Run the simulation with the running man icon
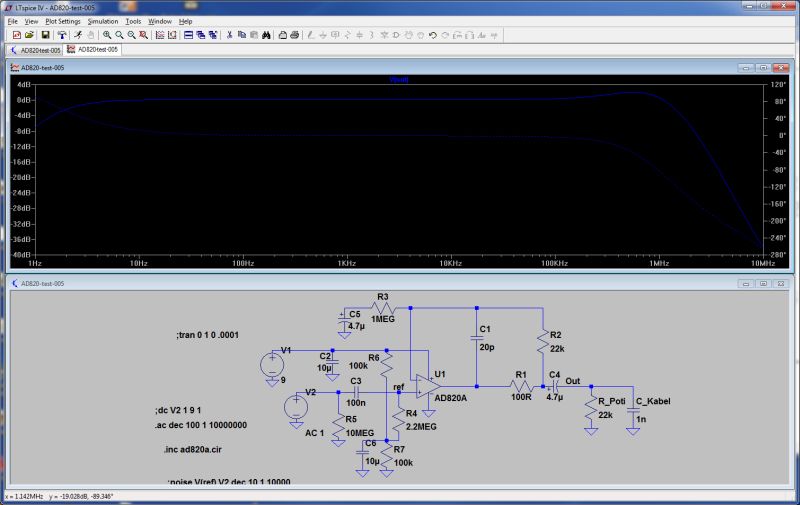Image resolution: width=800 pixels, height=505 pixels. (78, 35)
